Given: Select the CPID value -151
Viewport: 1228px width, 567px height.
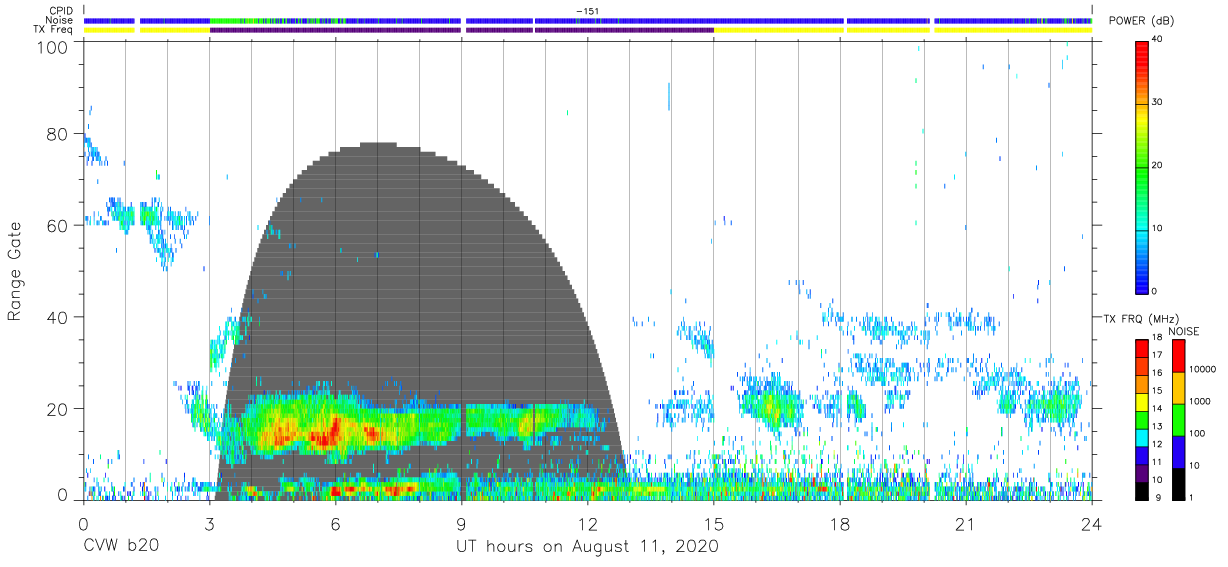Looking at the screenshot, I should [586, 11].
